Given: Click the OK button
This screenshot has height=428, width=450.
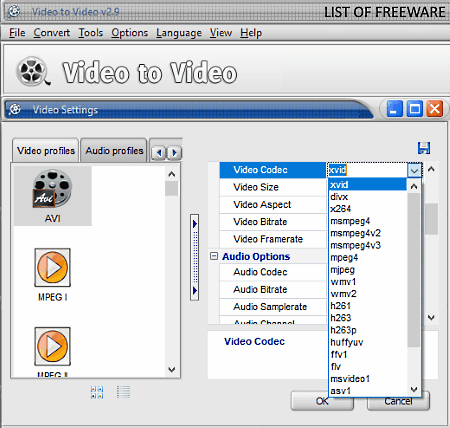Looking at the screenshot, I should 322,401.
